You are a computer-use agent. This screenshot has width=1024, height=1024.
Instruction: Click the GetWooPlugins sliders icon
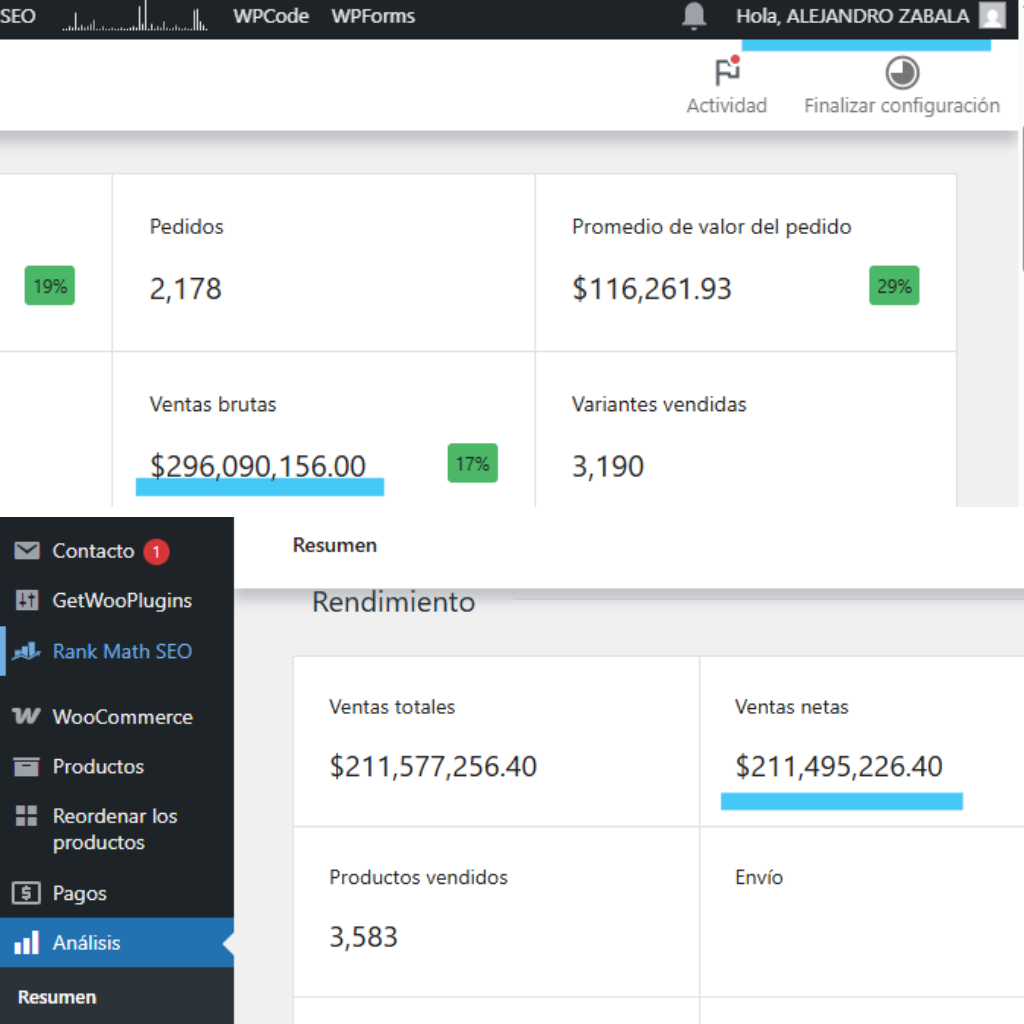[27, 601]
